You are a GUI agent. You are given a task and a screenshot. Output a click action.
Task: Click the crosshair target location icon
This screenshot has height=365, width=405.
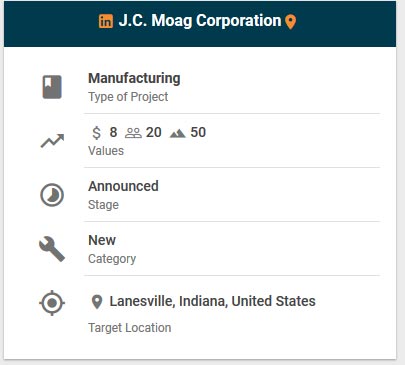pos(52,303)
